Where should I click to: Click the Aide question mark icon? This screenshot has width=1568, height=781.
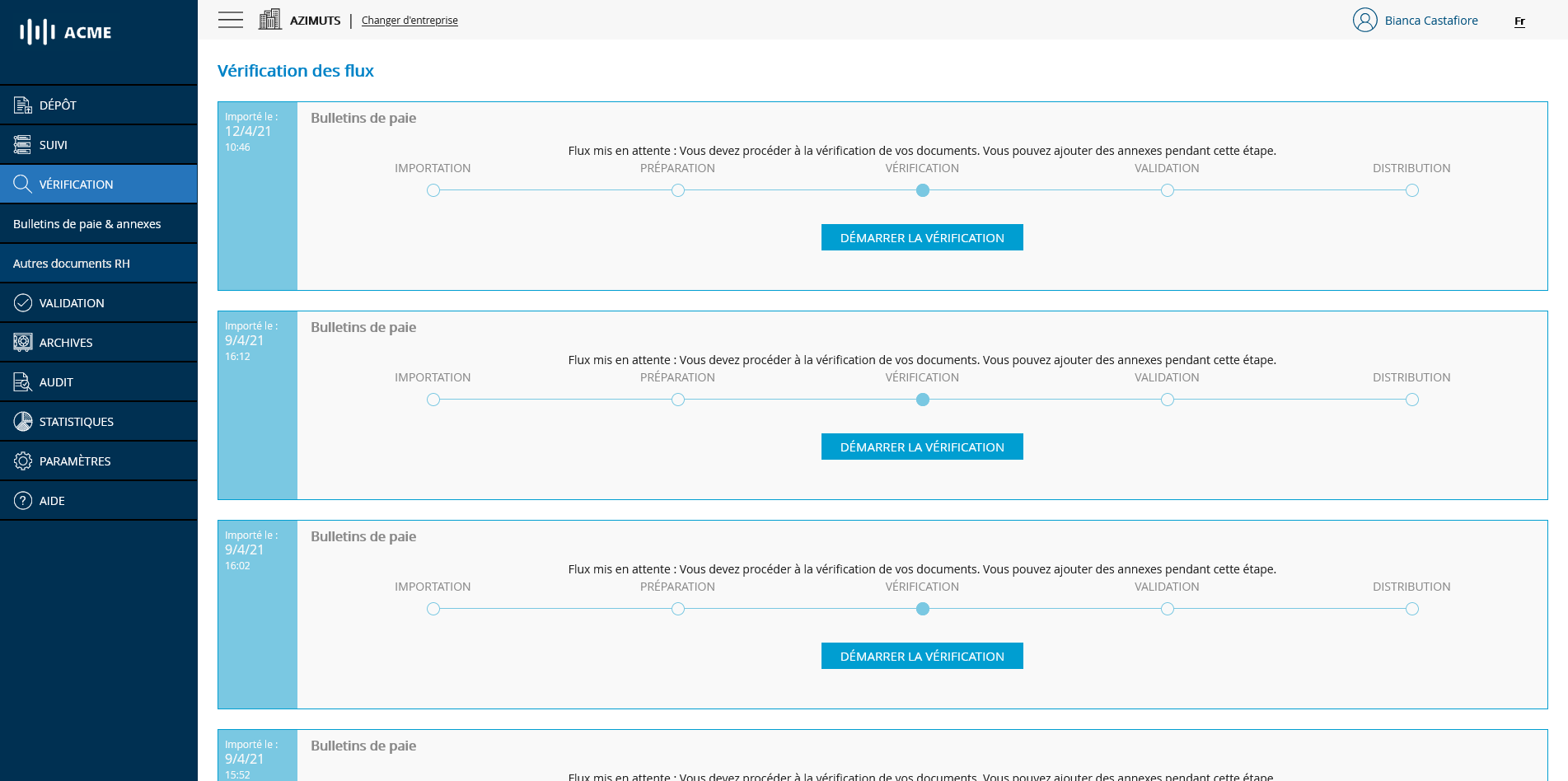(23, 501)
